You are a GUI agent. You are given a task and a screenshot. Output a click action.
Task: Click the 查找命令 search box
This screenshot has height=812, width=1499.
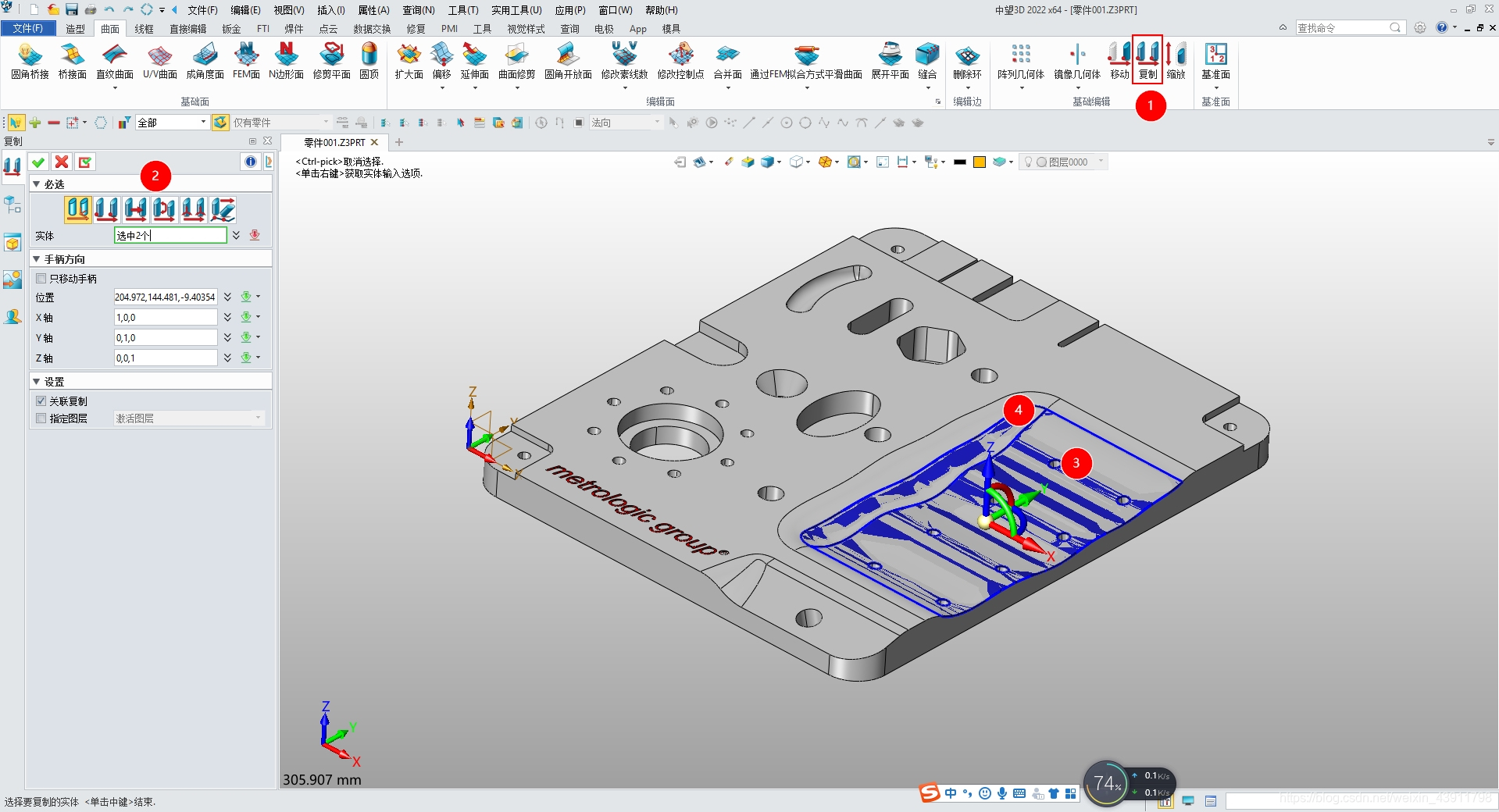tap(1350, 27)
